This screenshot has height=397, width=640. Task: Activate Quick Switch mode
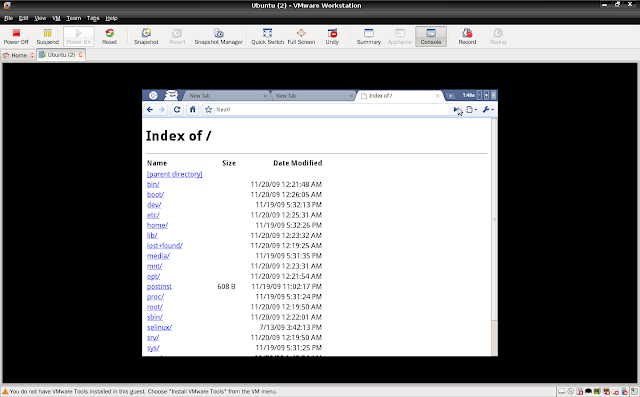coord(267,36)
